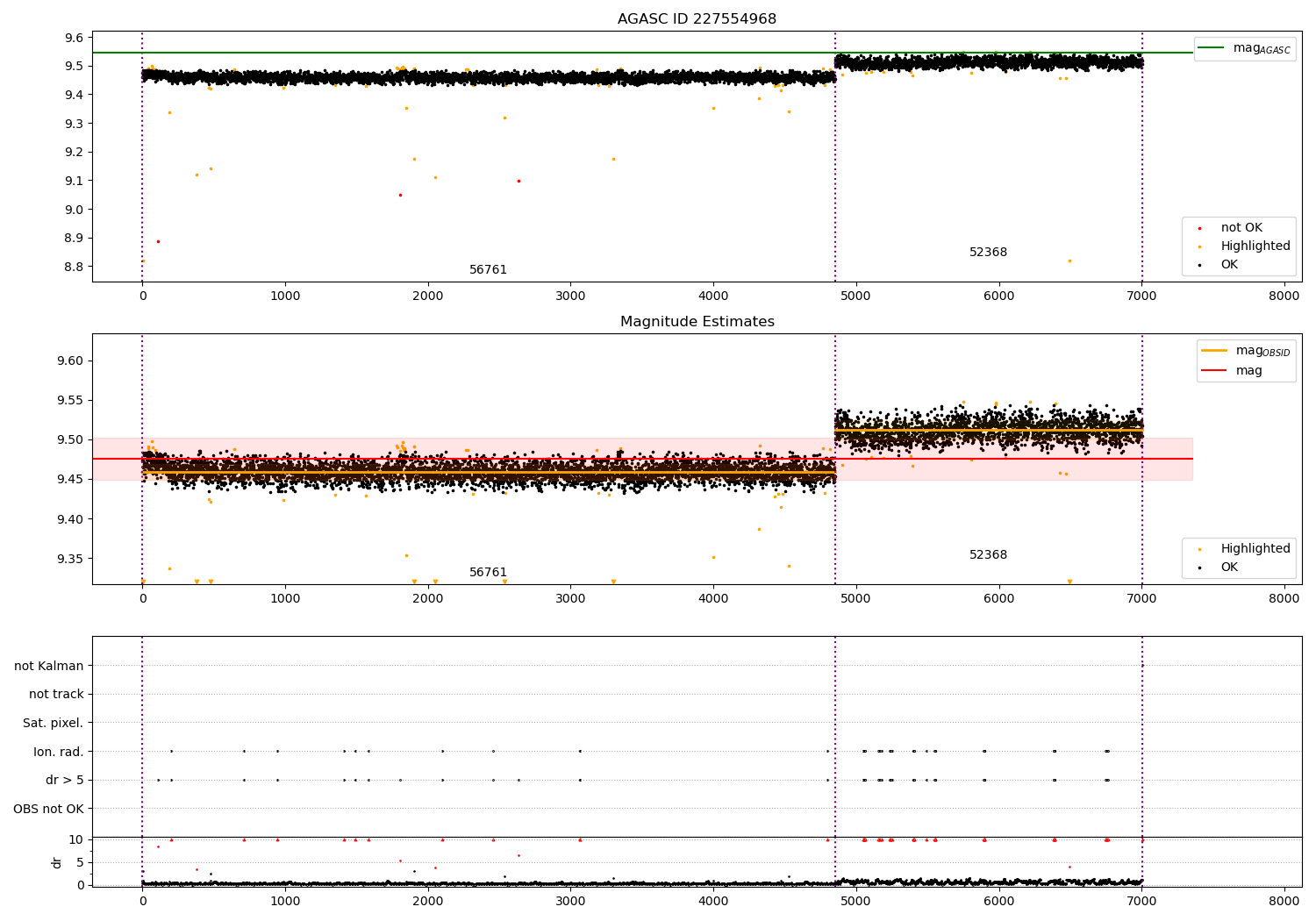
Task: Click y-tick '10' on dr axis
Action: [x=76, y=839]
